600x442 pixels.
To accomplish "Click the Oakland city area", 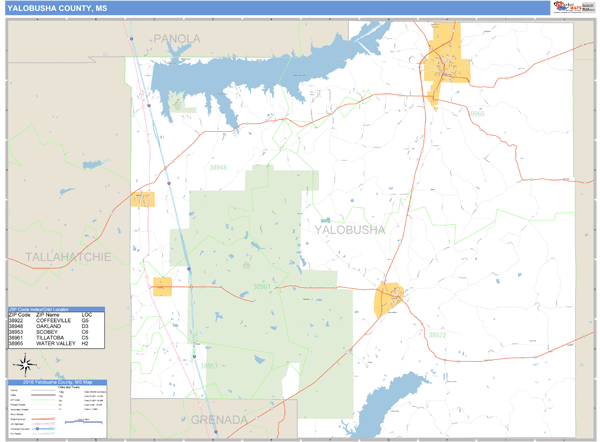I will pyautogui.click(x=142, y=198).
